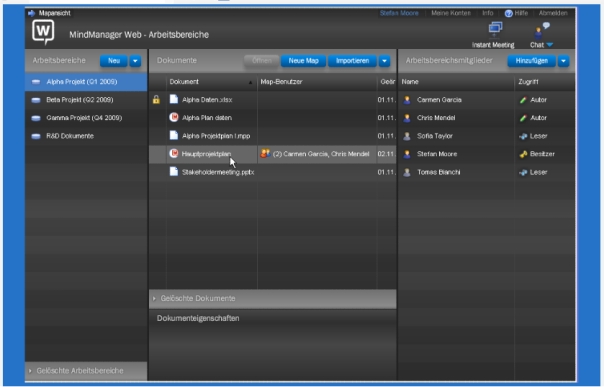Click Abmelden in the top bar
604x387 pixels.
553,13
